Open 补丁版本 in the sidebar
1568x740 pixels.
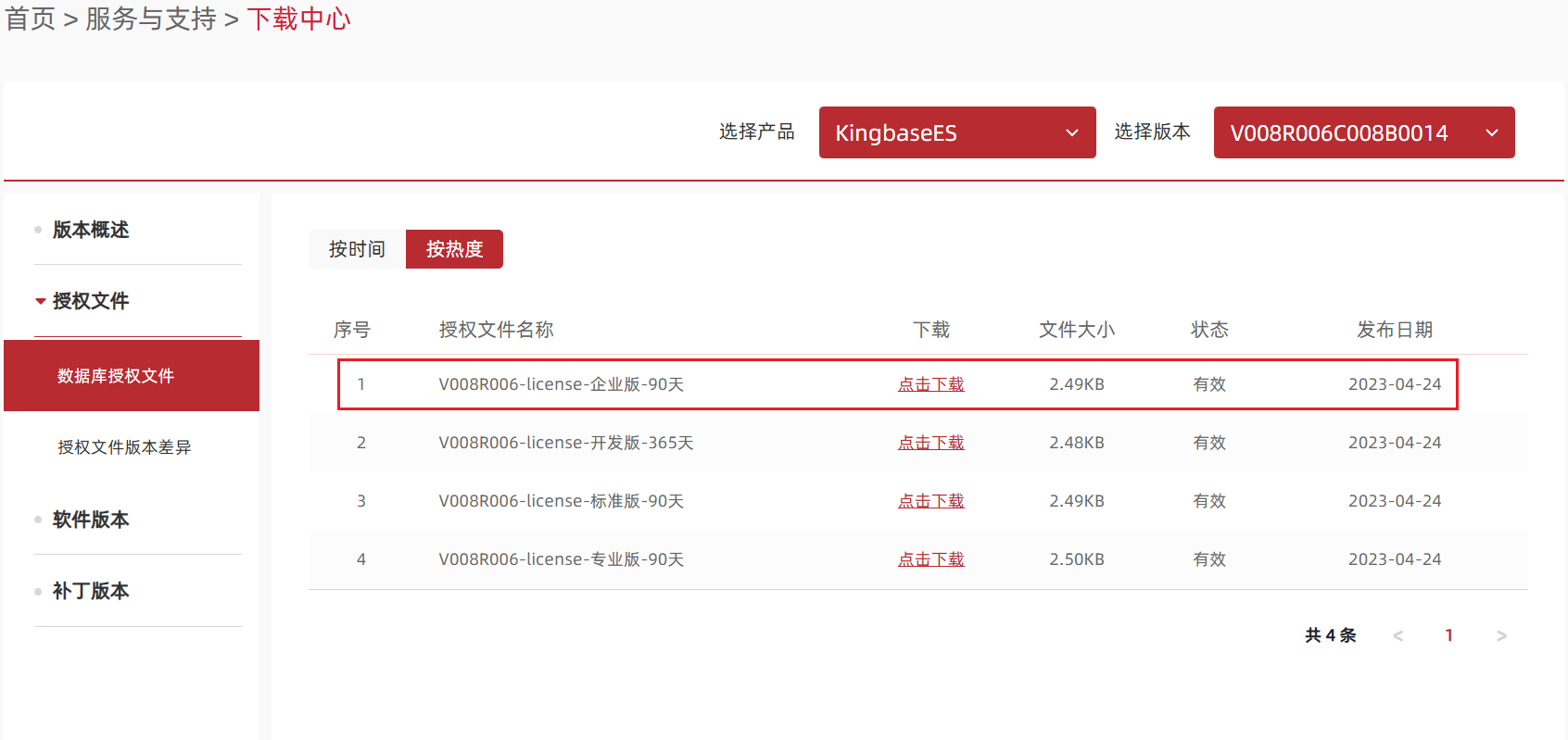[x=91, y=591]
